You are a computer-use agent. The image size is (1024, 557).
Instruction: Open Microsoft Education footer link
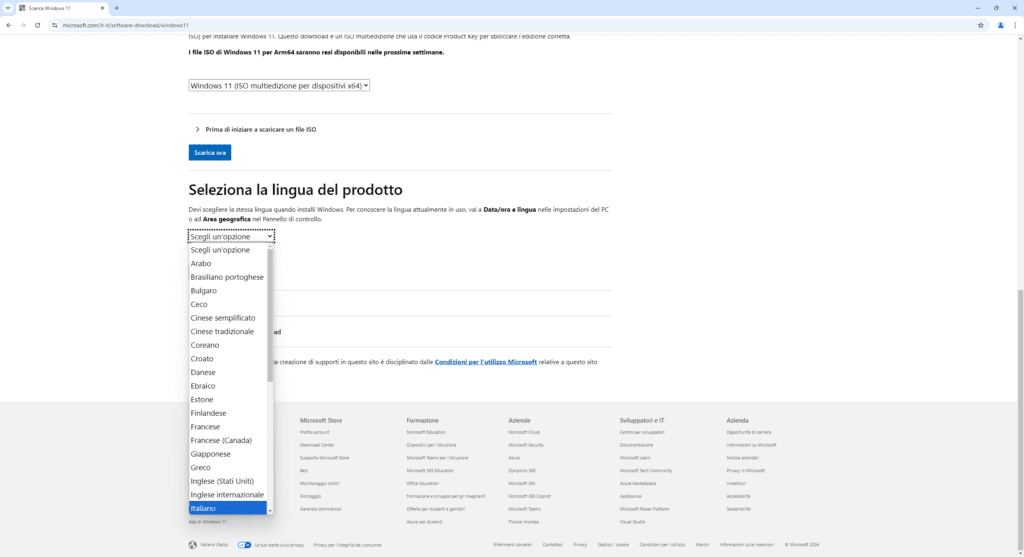click(426, 432)
